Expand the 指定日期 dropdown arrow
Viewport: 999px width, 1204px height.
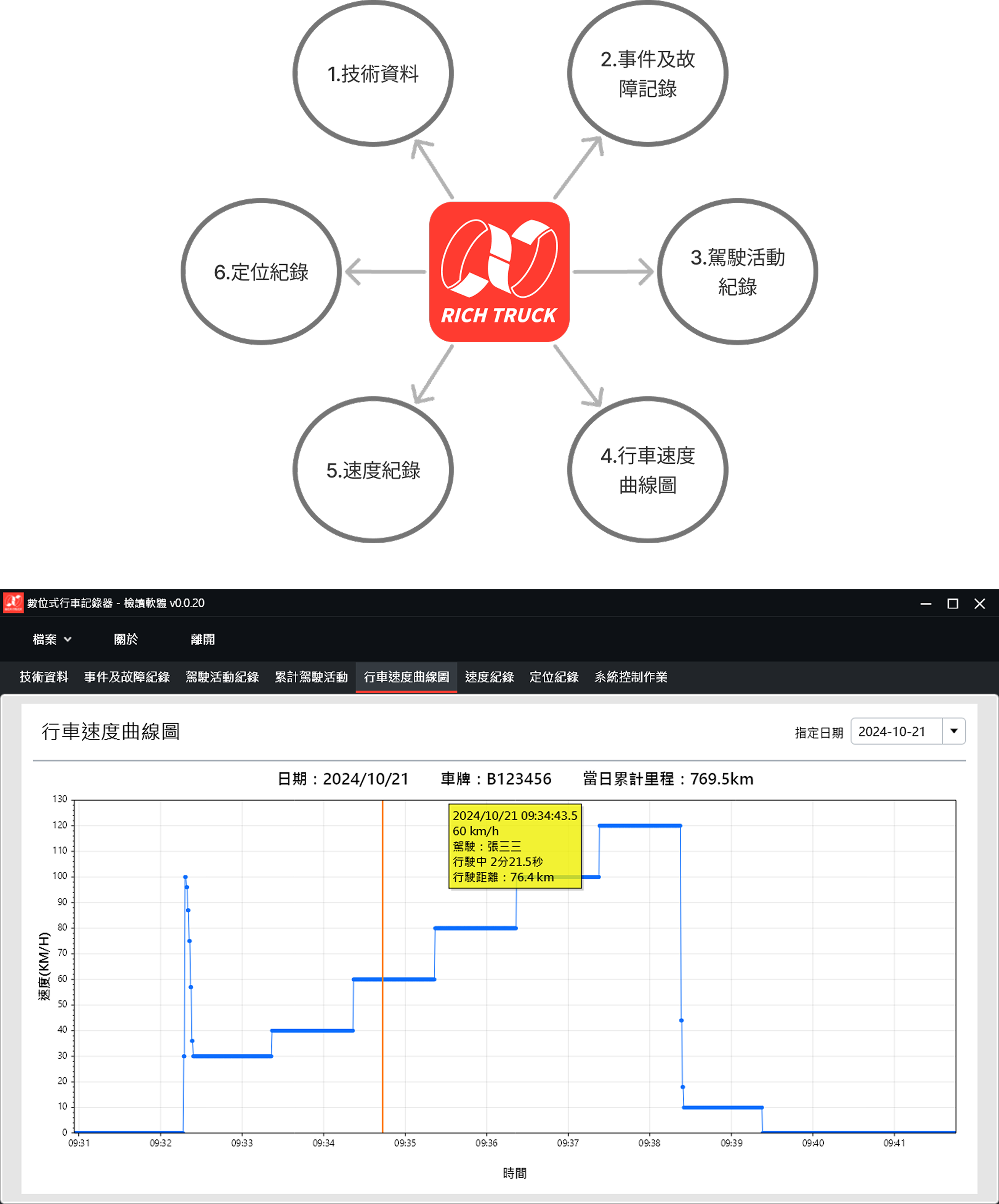click(x=954, y=731)
